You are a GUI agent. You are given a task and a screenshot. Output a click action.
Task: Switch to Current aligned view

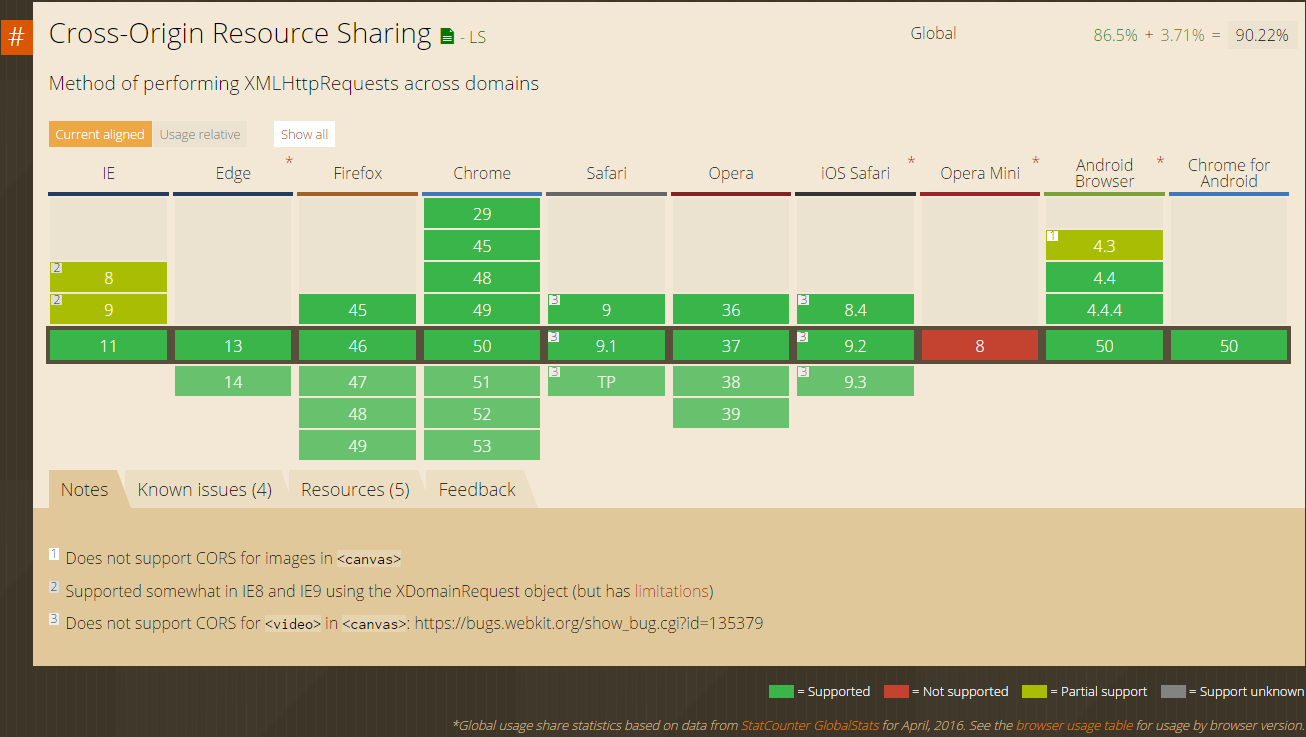[x=100, y=134]
